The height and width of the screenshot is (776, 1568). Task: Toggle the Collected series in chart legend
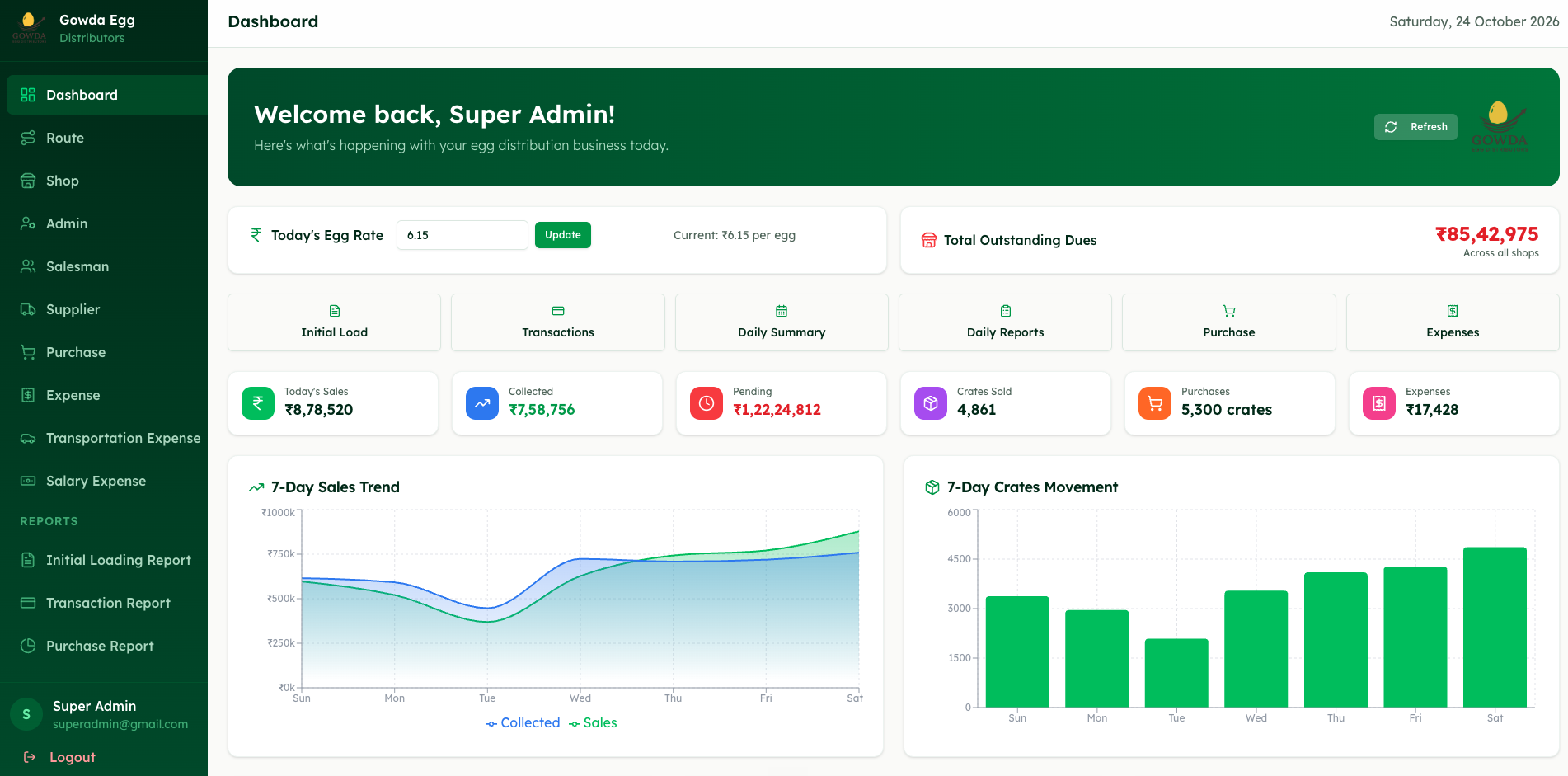pos(523,723)
